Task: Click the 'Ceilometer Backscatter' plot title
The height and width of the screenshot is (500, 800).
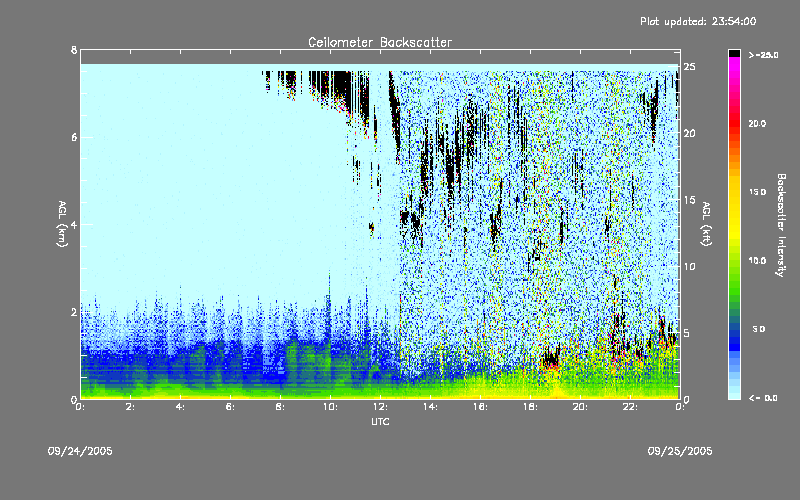Action: coord(380,42)
